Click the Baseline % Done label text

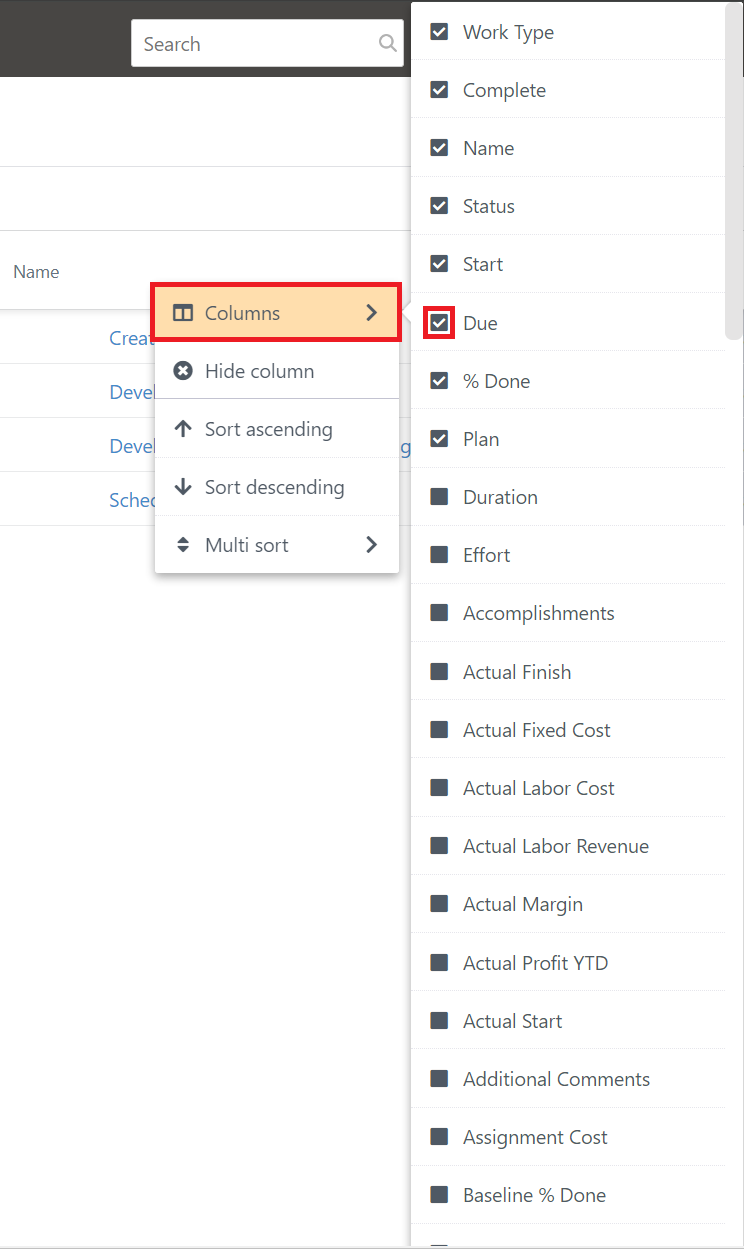(x=534, y=1195)
